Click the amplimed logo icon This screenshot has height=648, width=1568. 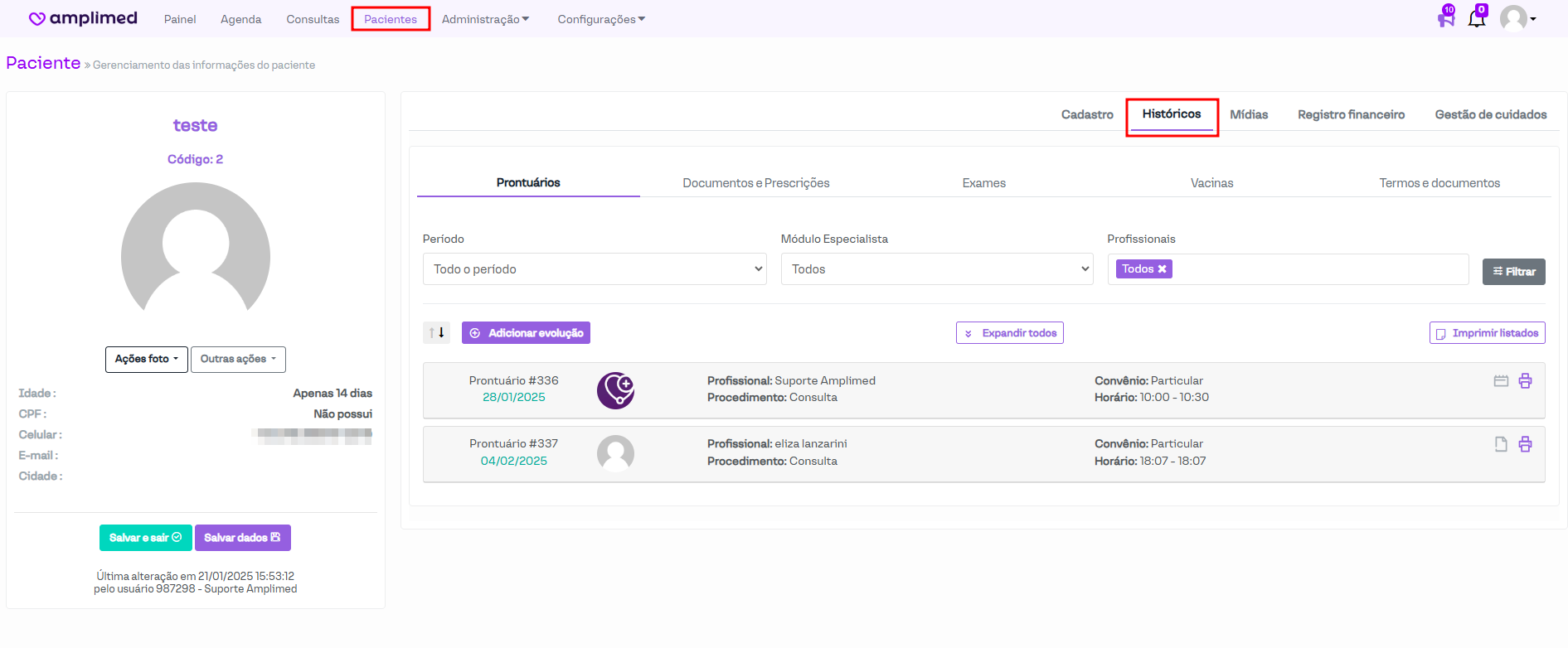37,19
